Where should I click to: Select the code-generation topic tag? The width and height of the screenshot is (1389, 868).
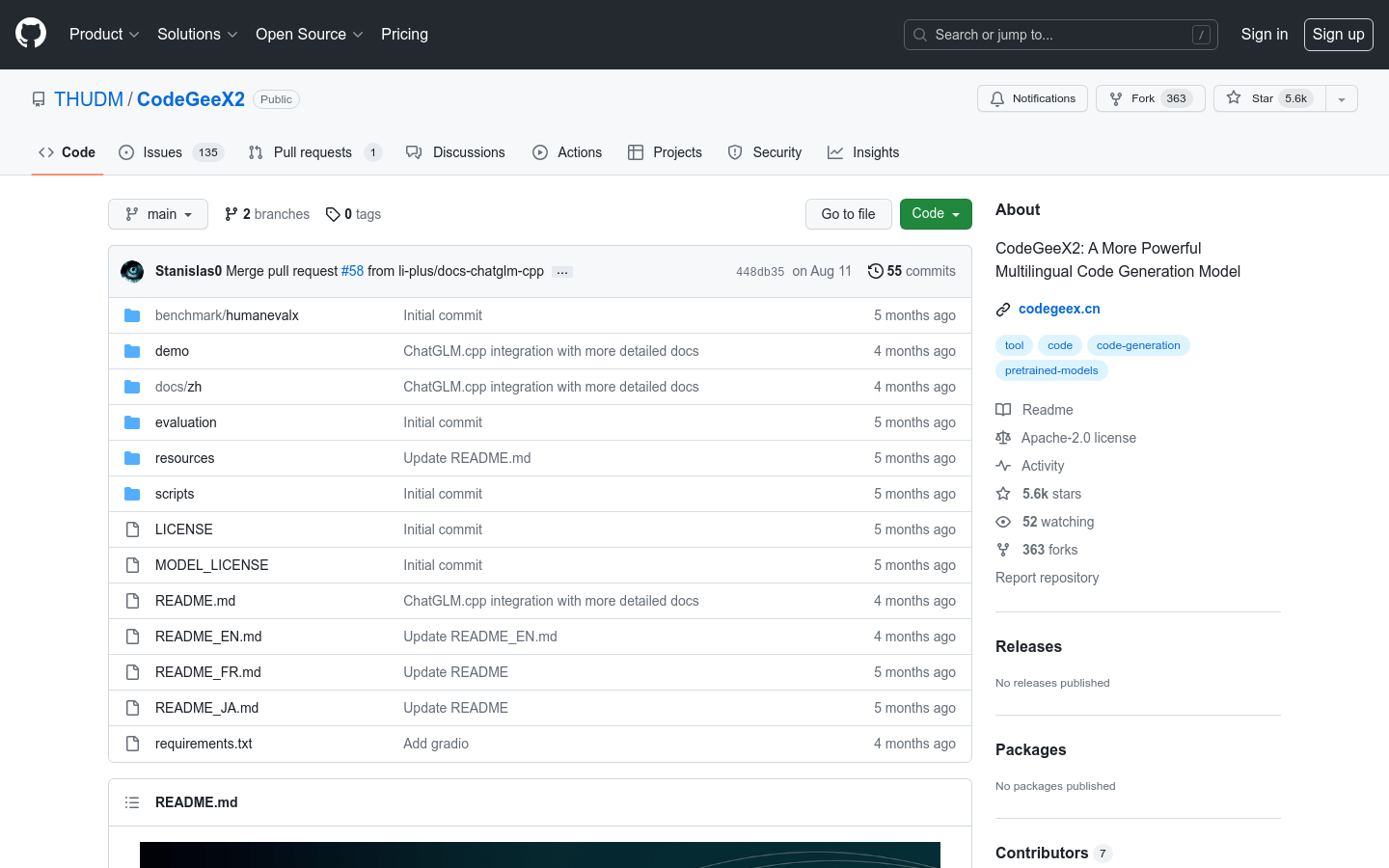tap(1138, 345)
